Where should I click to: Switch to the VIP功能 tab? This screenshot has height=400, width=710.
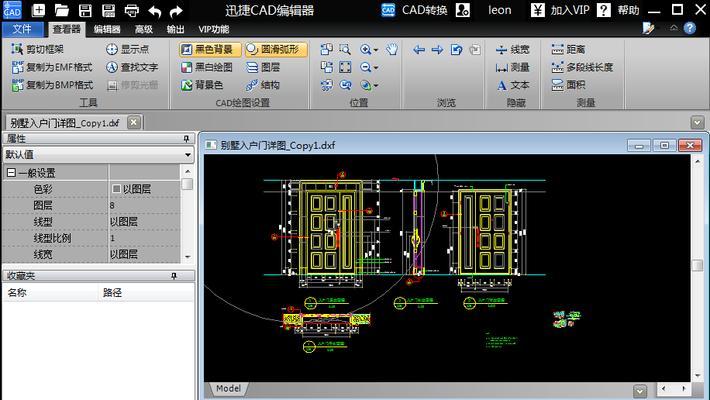click(213, 29)
